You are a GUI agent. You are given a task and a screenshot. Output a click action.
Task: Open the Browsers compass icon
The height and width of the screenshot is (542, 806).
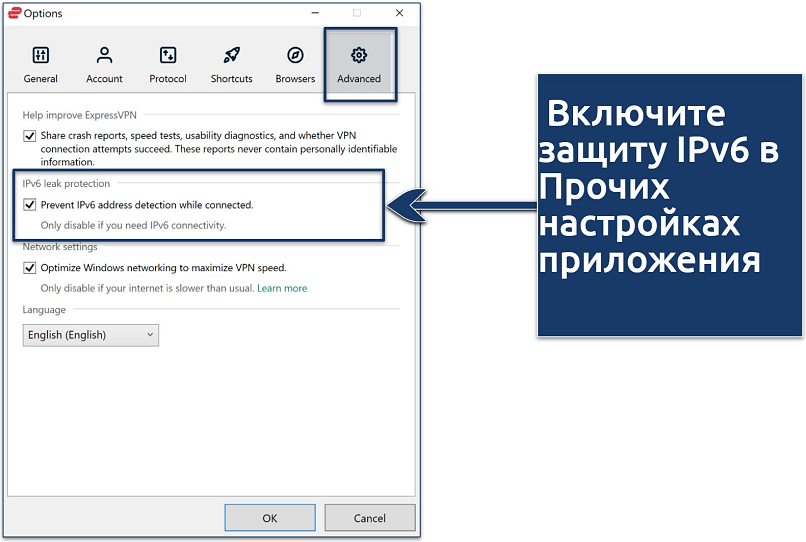(295, 55)
